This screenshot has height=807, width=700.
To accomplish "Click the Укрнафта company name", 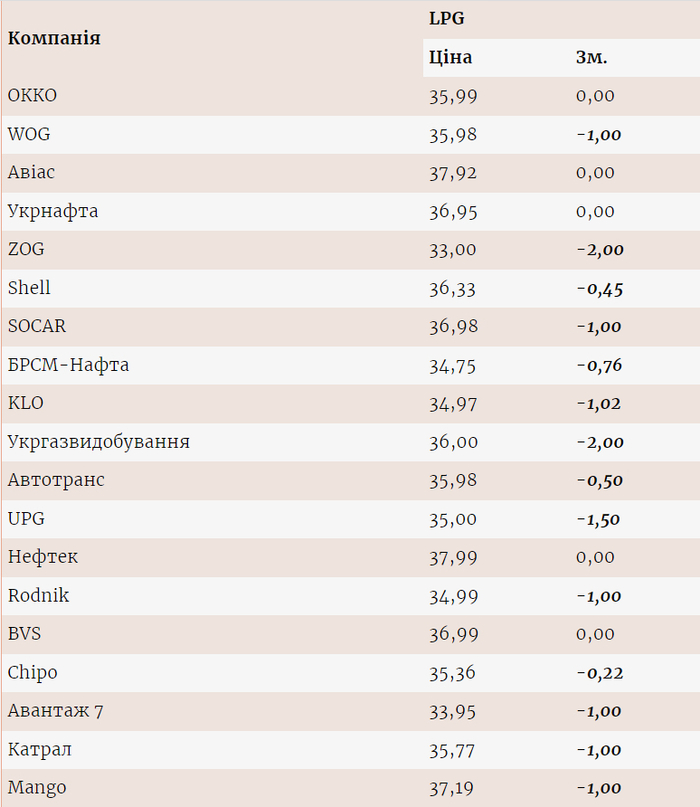I will (x=53, y=211).
